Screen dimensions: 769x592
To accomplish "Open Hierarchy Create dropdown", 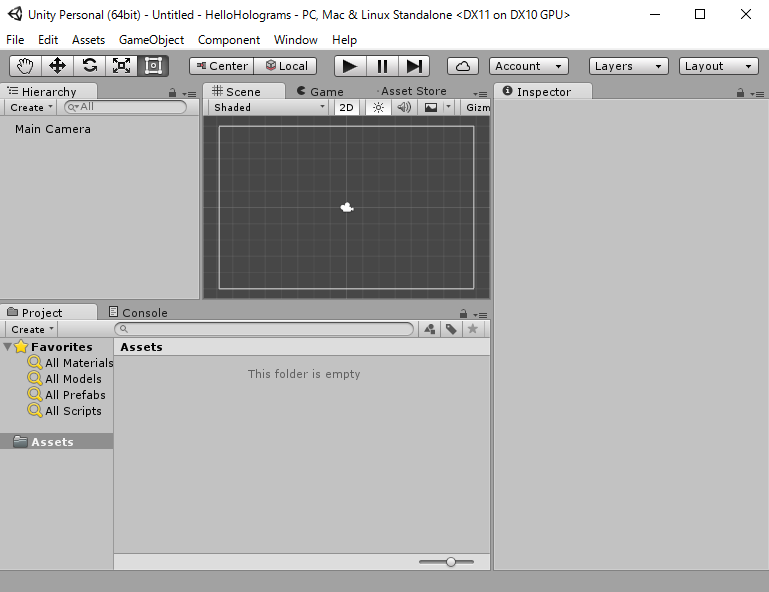I will click(x=30, y=107).
